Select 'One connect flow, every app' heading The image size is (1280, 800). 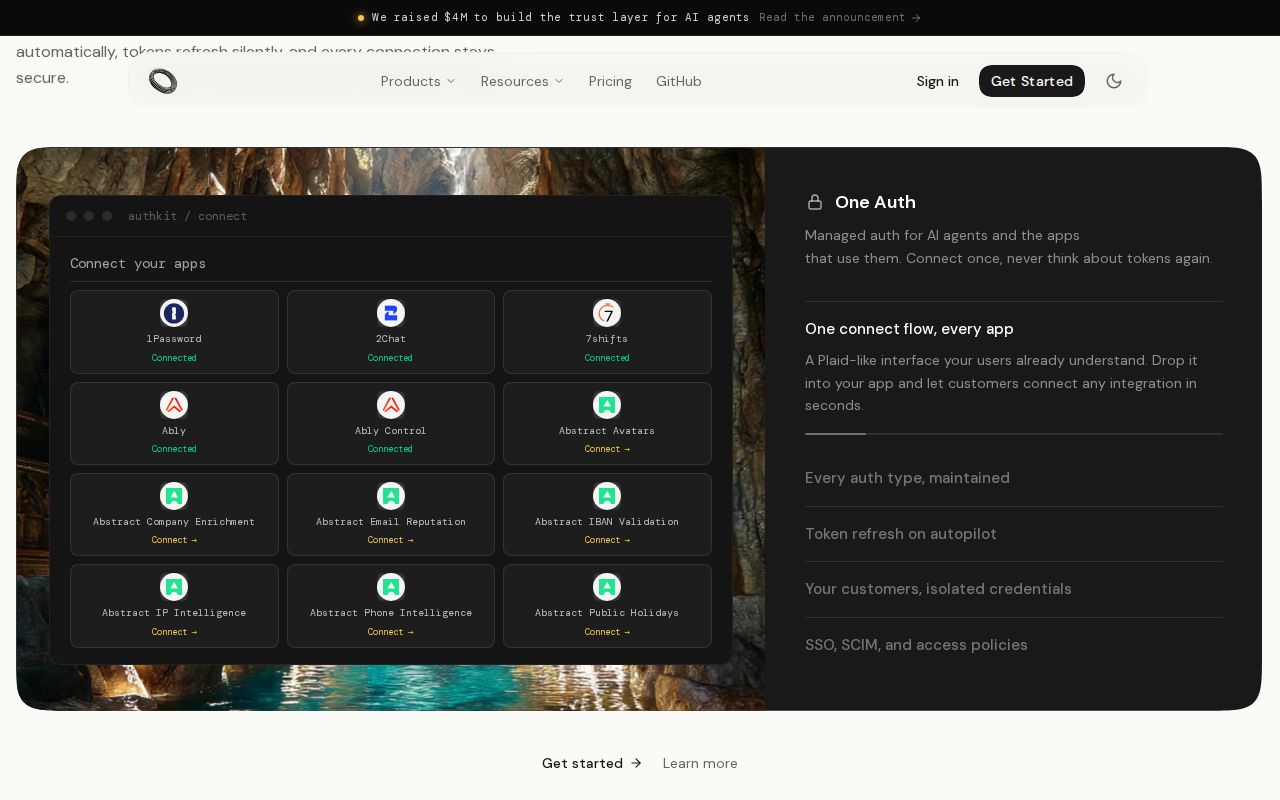(909, 329)
